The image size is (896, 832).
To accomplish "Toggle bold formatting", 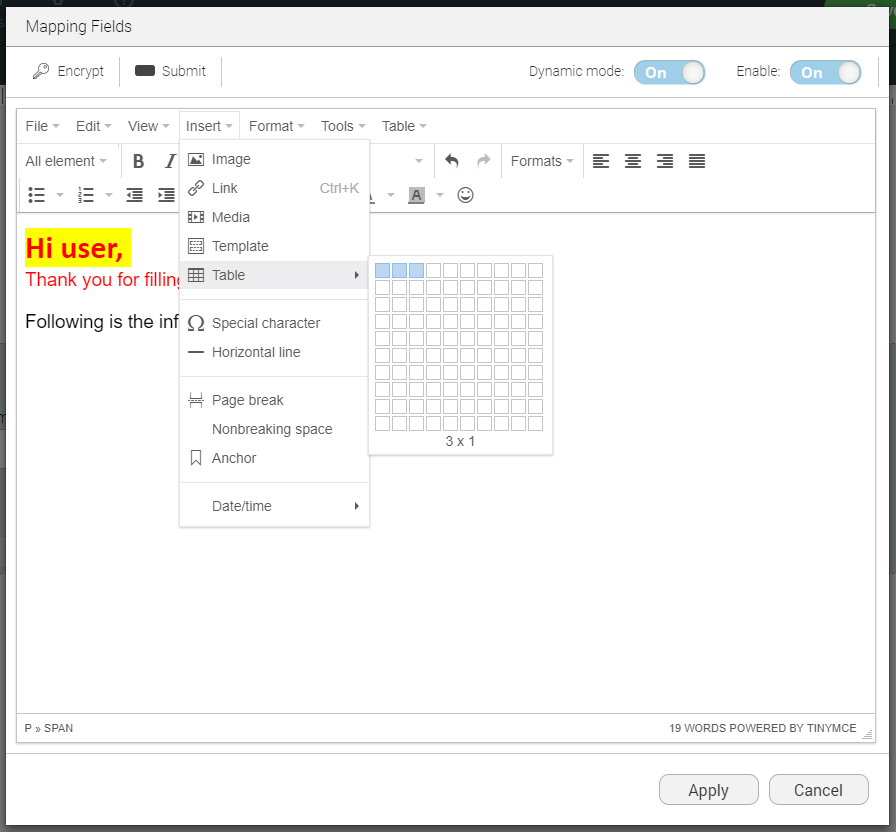I will pos(138,161).
